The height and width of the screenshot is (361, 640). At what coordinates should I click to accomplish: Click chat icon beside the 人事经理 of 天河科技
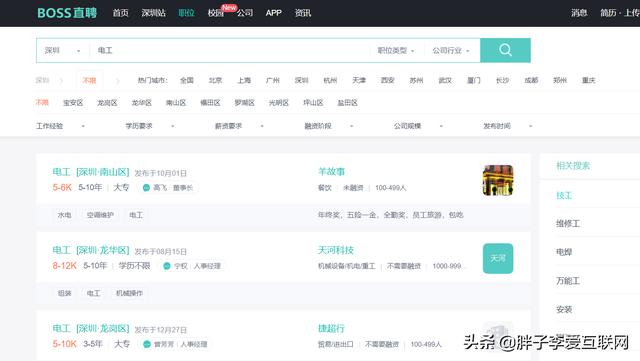pos(167,266)
